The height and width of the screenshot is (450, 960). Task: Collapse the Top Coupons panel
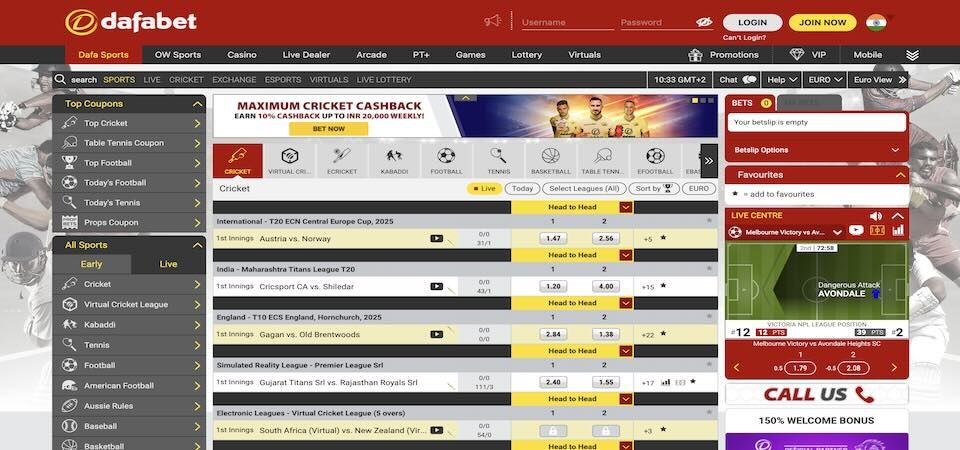click(197, 104)
